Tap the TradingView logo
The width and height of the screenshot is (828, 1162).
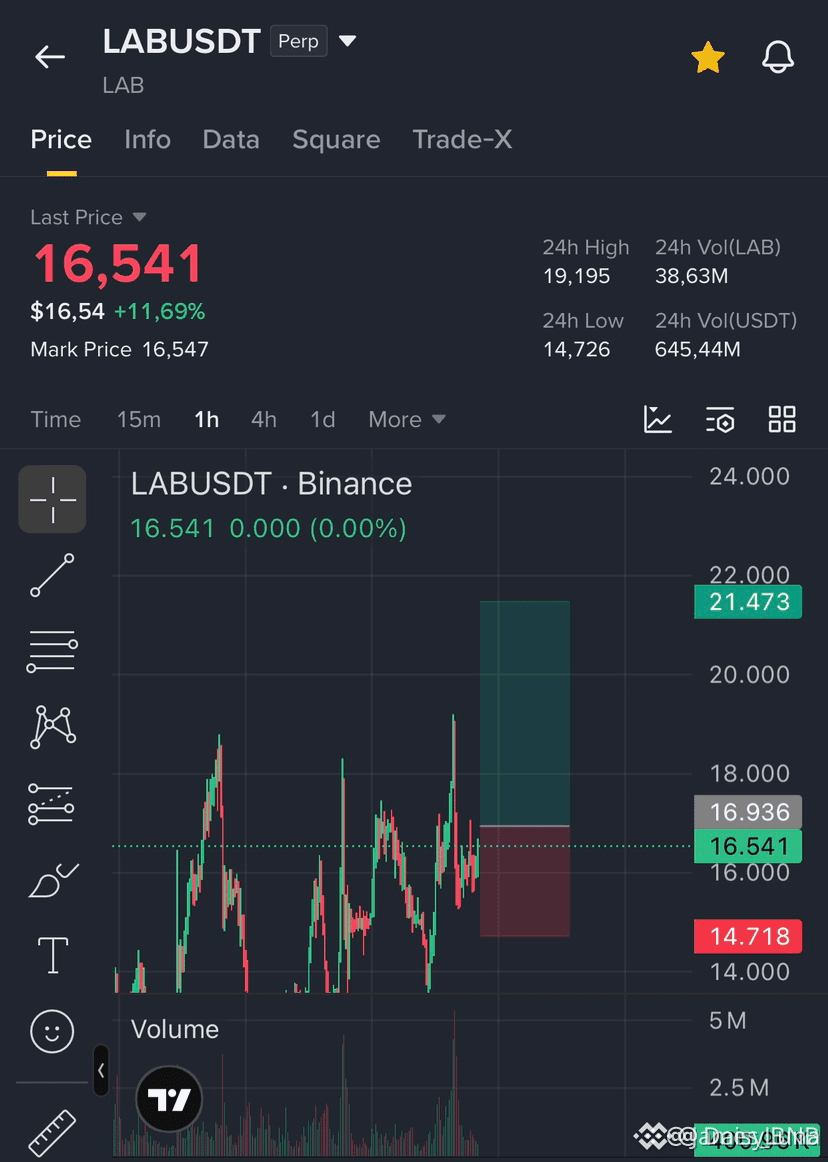(x=170, y=1099)
